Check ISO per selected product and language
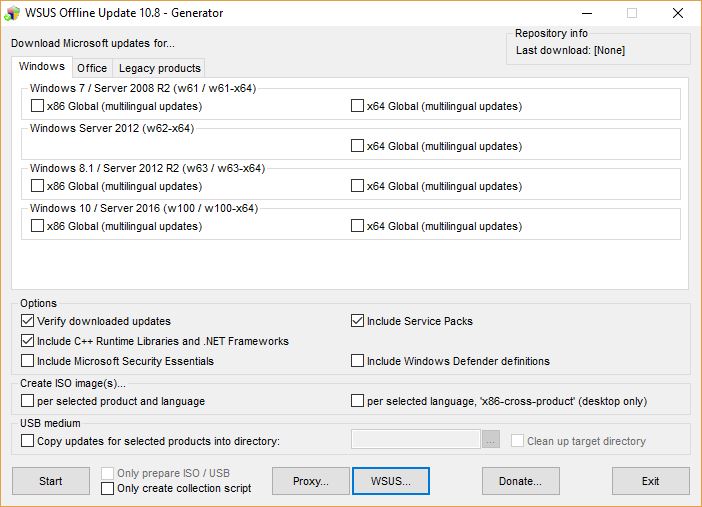Screen dimensions: 702x507 [x=27, y=400]
